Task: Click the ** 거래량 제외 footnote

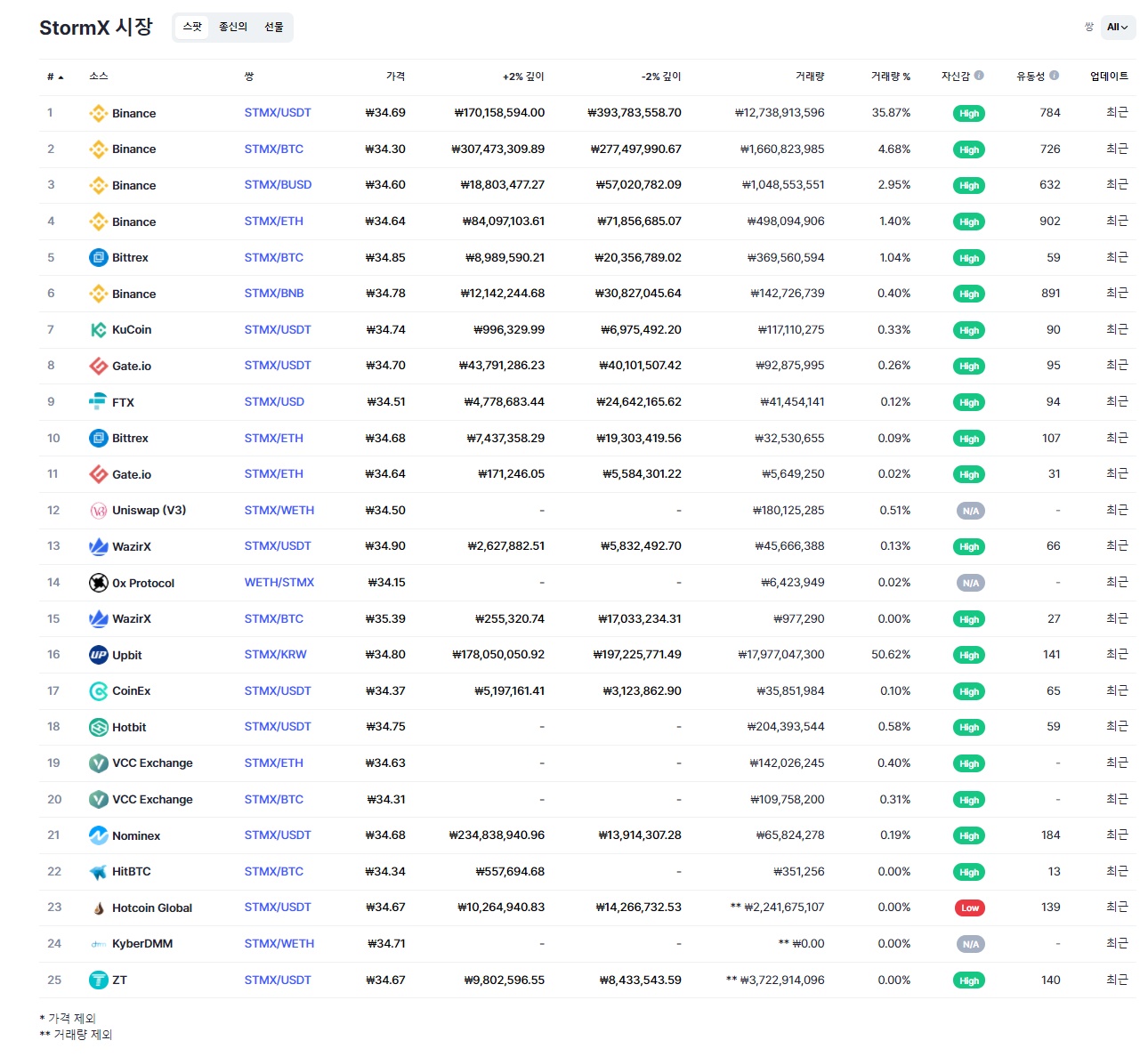Action: [x=76, y=1034]
